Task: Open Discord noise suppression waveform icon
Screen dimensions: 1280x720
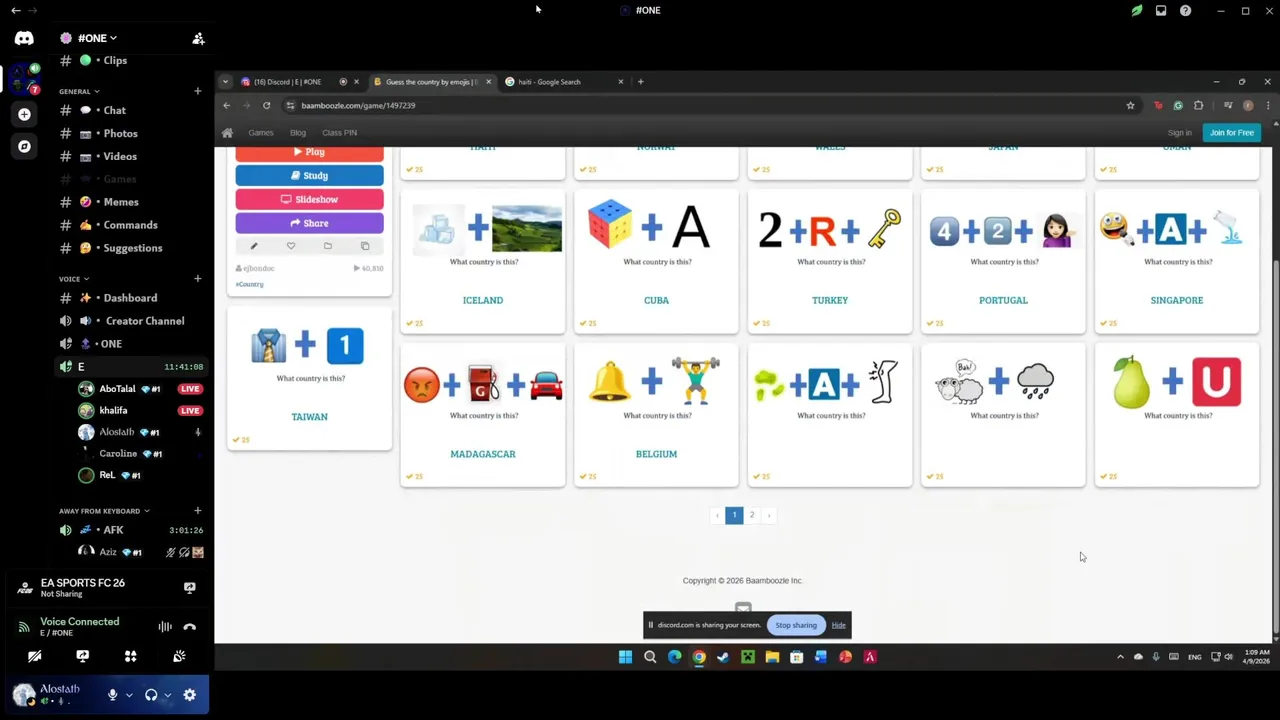Action: [165, 627]
